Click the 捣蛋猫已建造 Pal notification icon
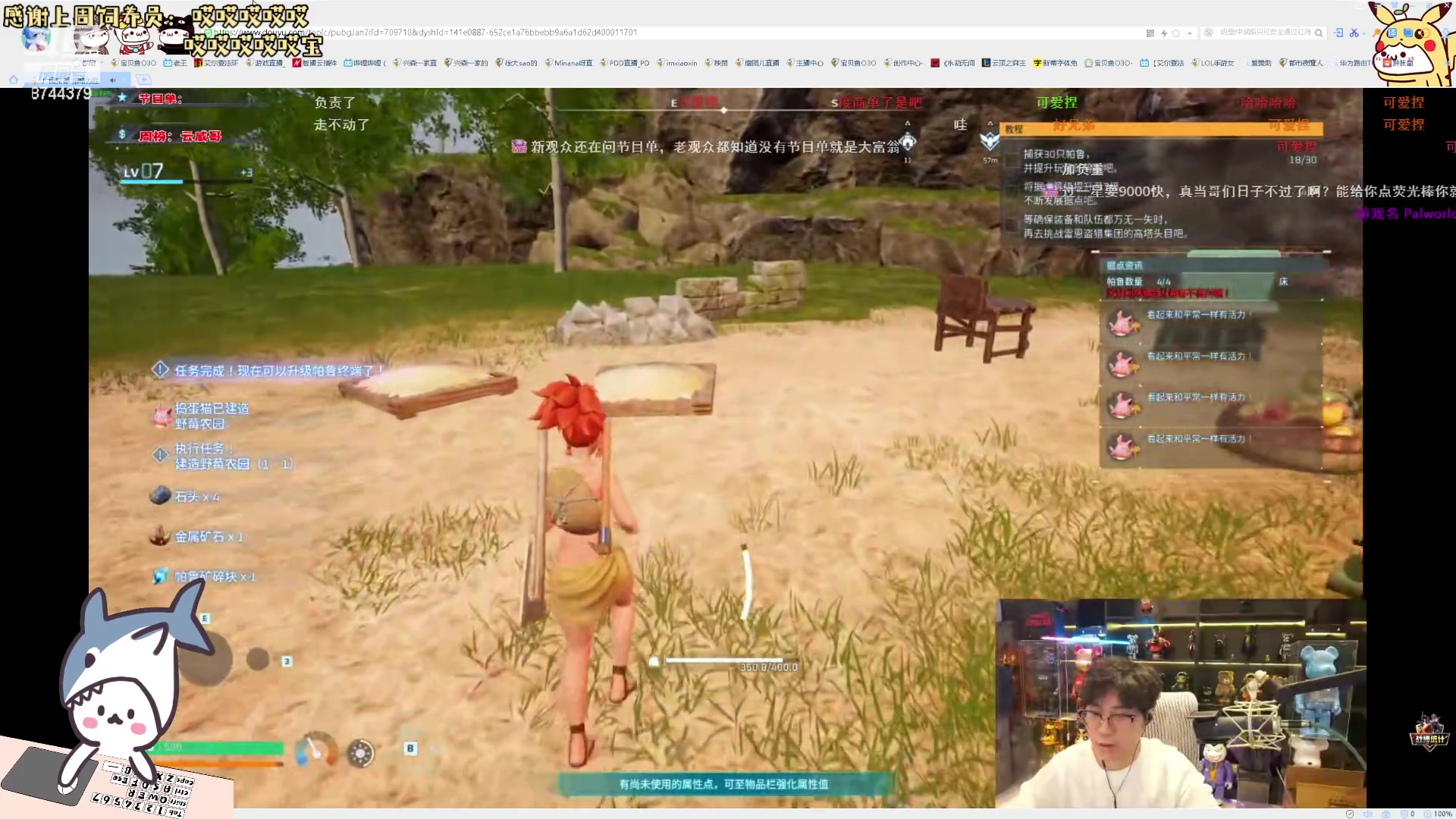Screen dimensions: 1456x819 [161, 415]
